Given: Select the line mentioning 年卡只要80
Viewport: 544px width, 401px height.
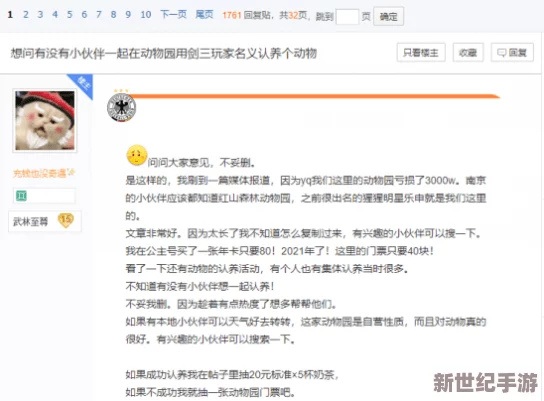Looking at the screenshot, I should pos(280,251).
